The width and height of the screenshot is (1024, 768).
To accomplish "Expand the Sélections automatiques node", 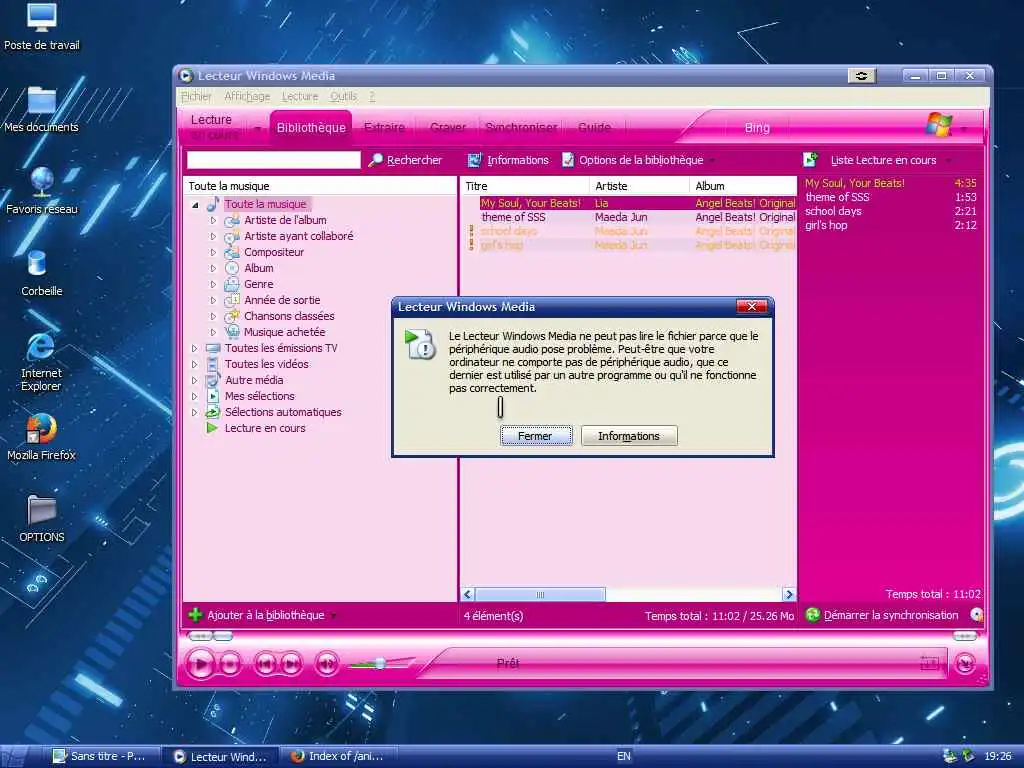I will [x=195, y=412].
